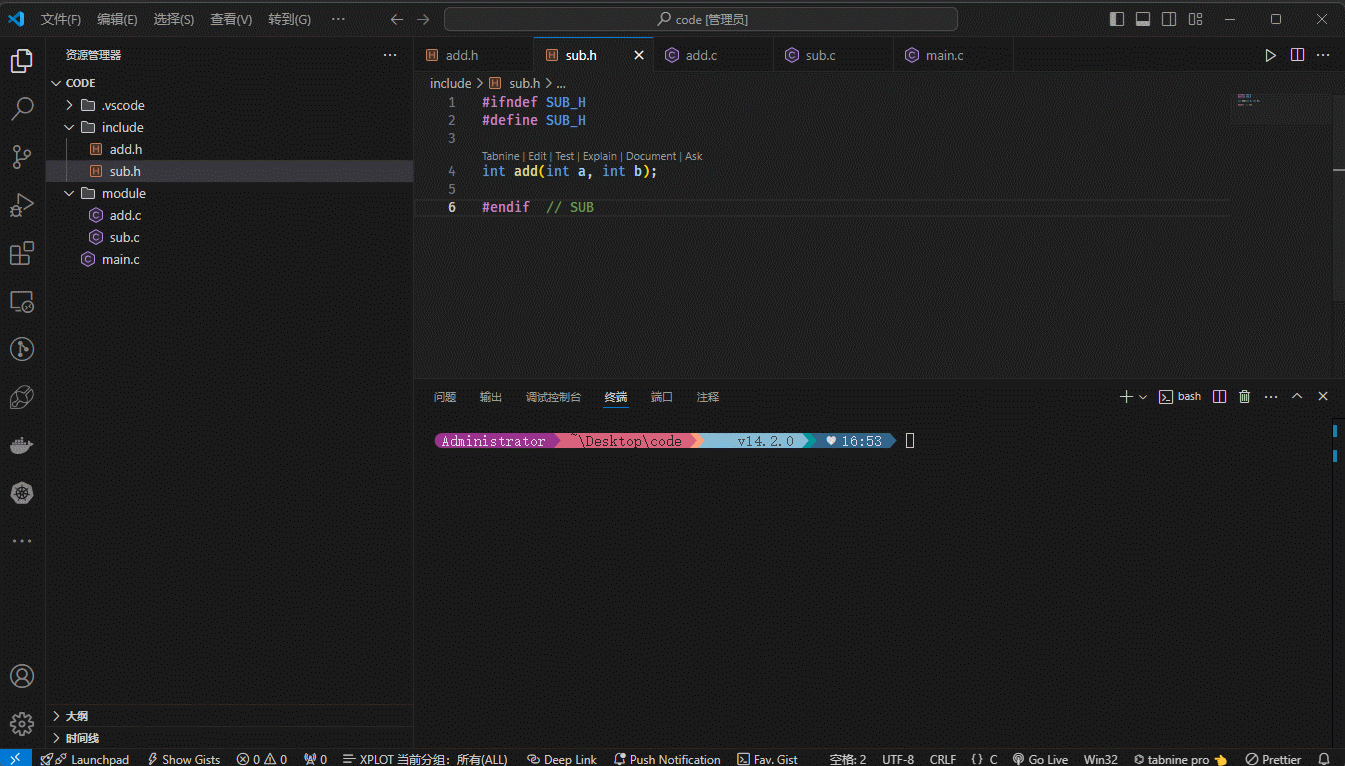The height and width of the screenshot is (766, 1345).
Task: Click the Explain code lens link
Action: tap(599, 156)
